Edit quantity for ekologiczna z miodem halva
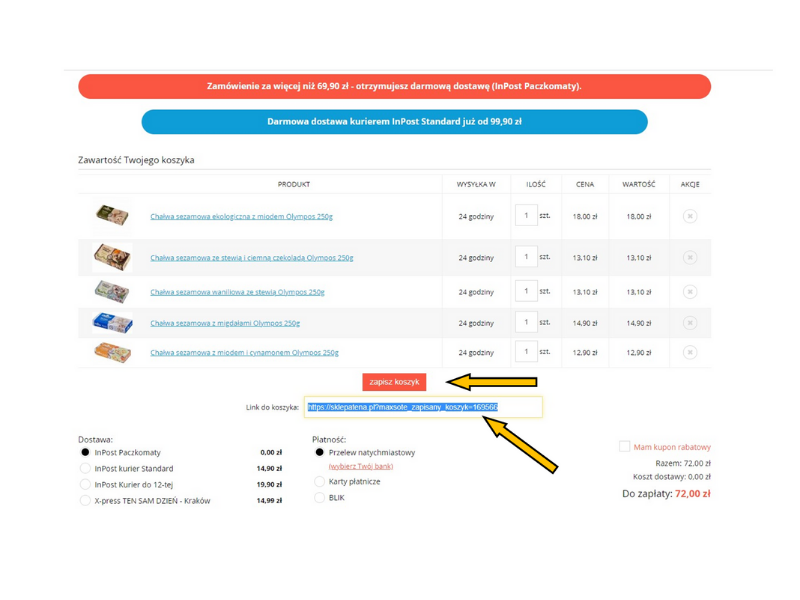Image resolution: width=800 pixels, height=600 pixels. (526, 215)
